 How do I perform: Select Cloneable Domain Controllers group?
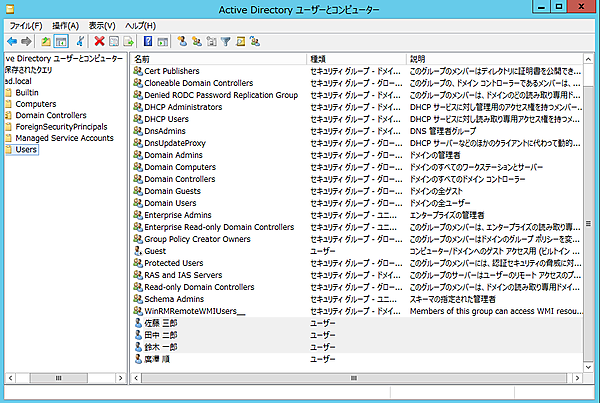point(199,83)
